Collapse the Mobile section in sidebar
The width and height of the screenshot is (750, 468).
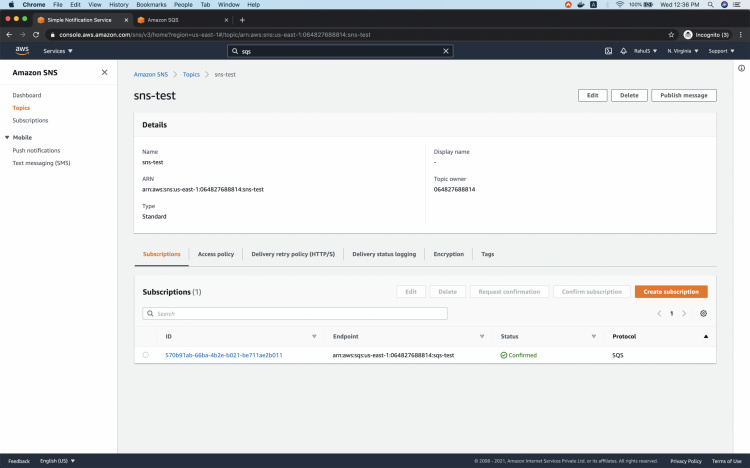(7, 137)
